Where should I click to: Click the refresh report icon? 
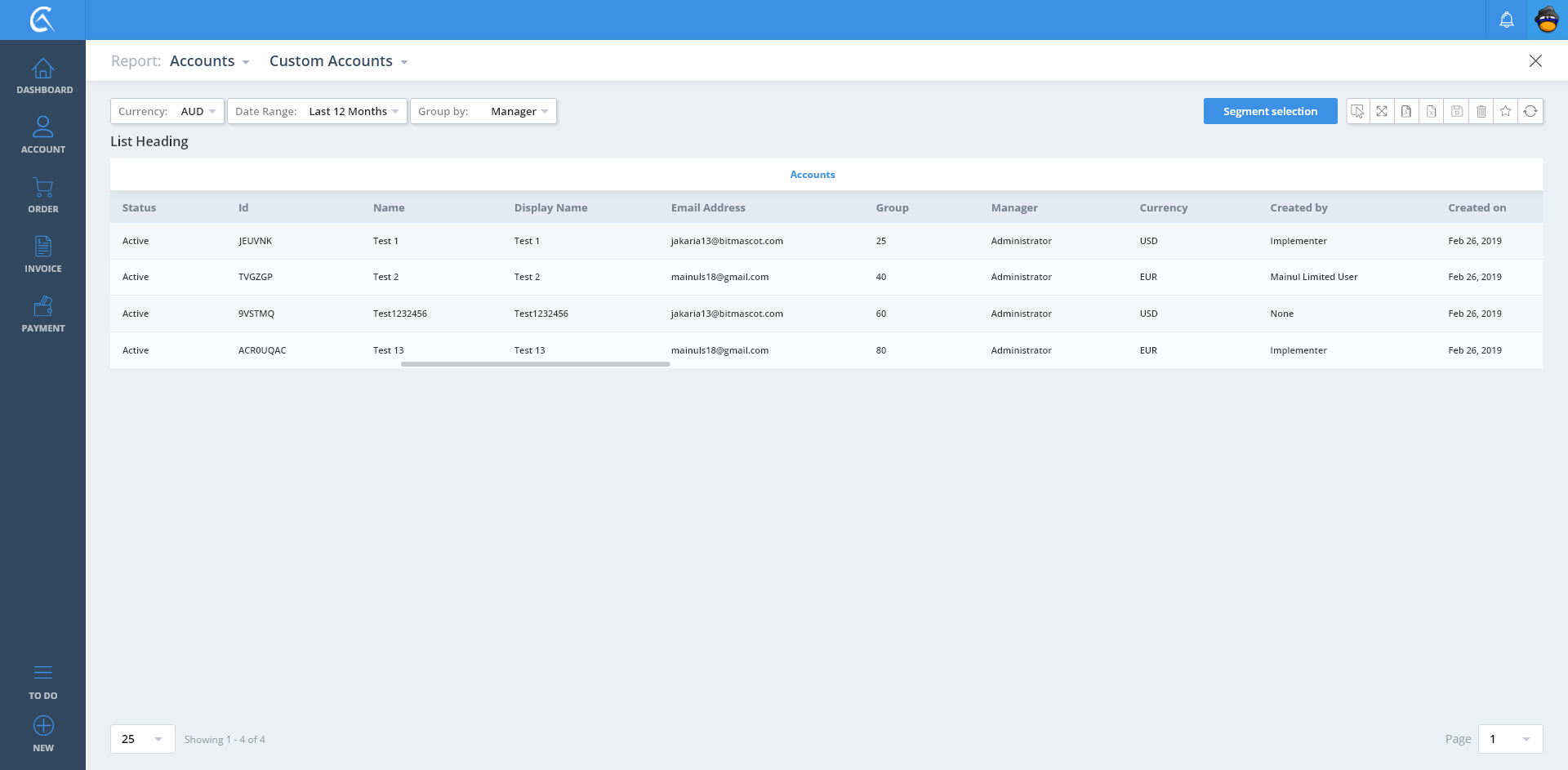coord(1530,111)
